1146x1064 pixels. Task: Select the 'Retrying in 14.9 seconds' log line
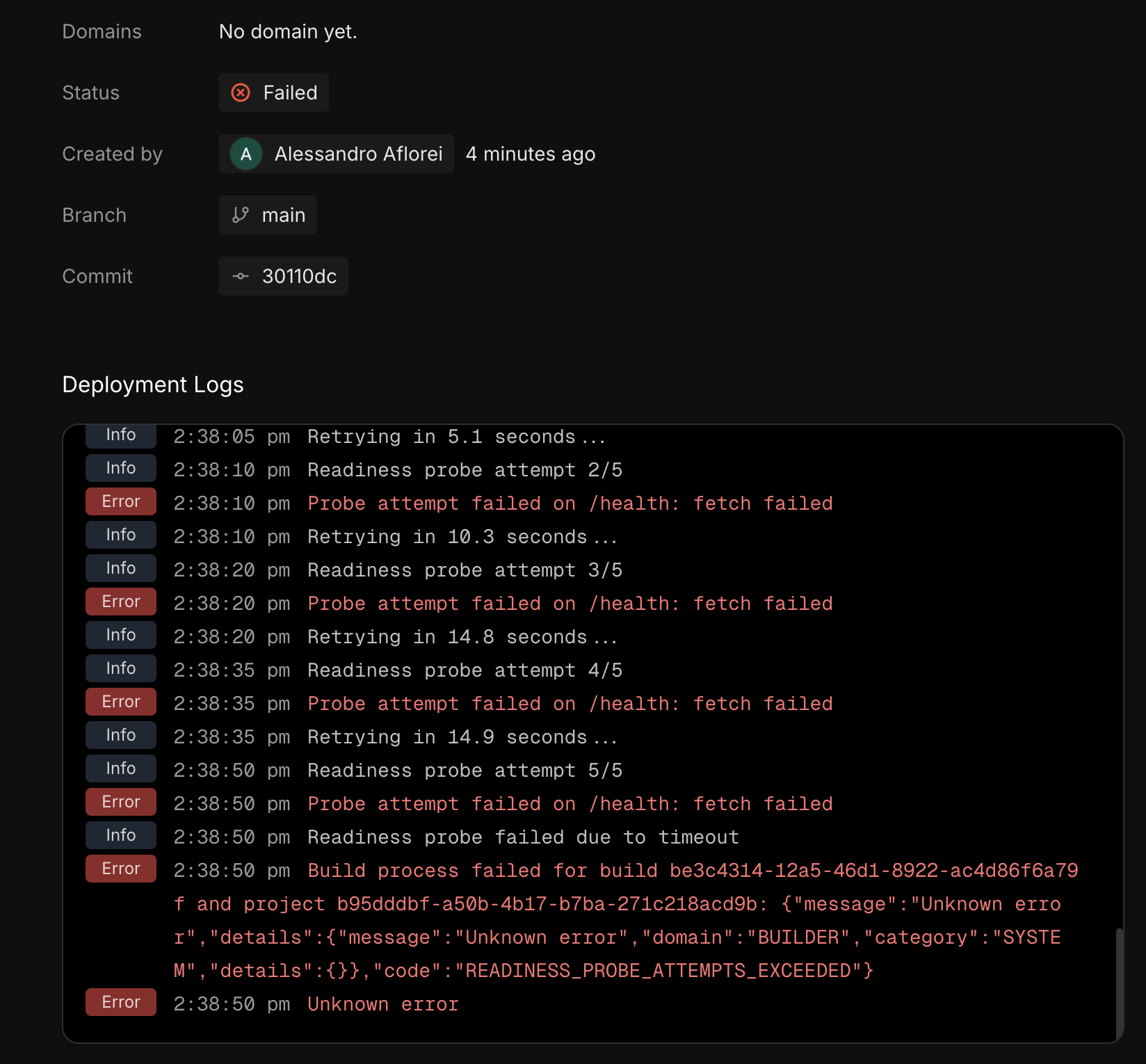coord(462,737)
